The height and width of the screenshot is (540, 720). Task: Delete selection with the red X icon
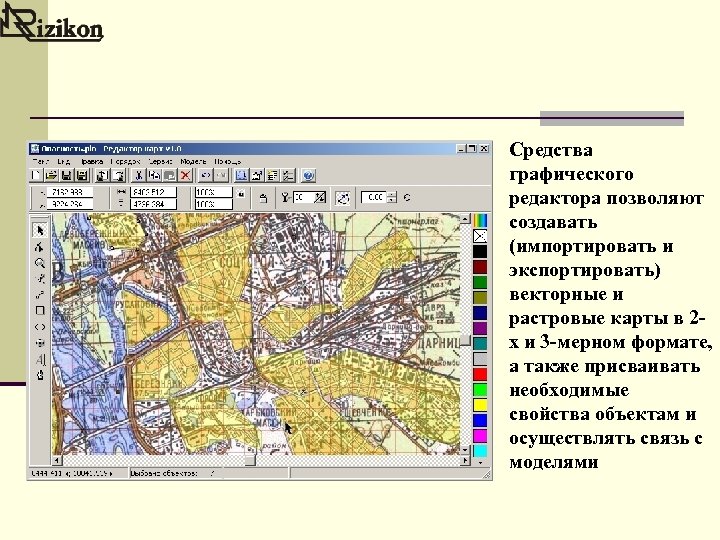[x=186, y=175]
